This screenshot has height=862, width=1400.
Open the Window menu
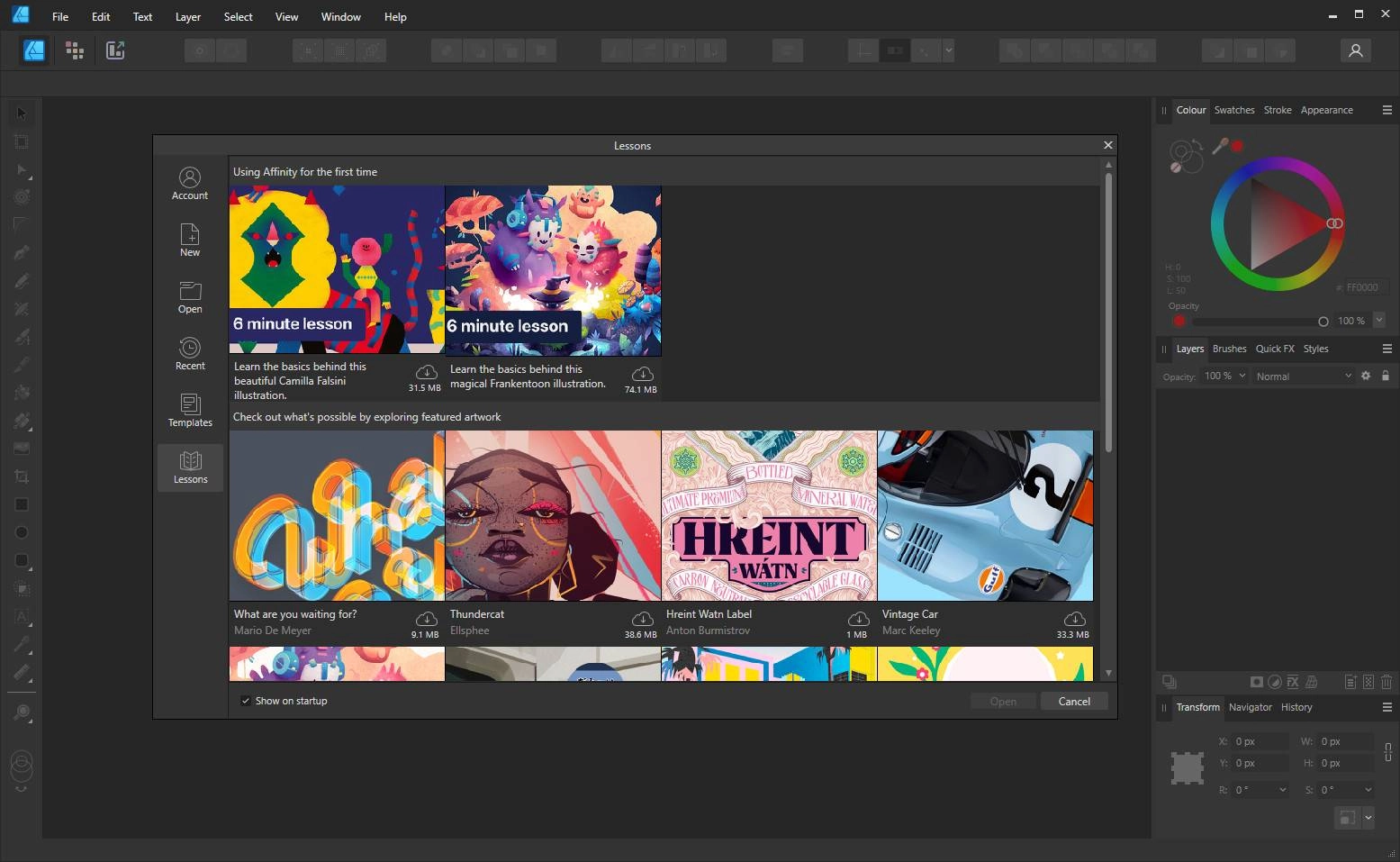point(341,16)
